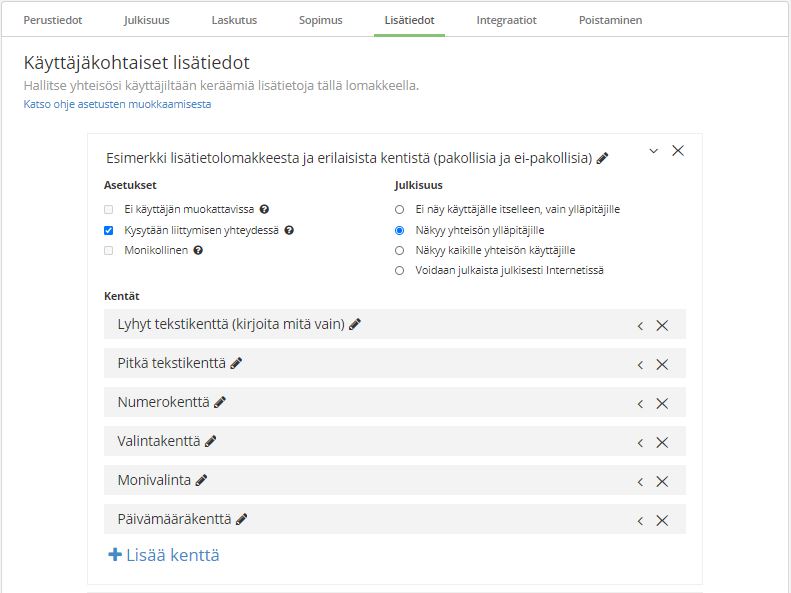Switch to the Laskutus tab

pyautogui.click(x=235, y=20)
